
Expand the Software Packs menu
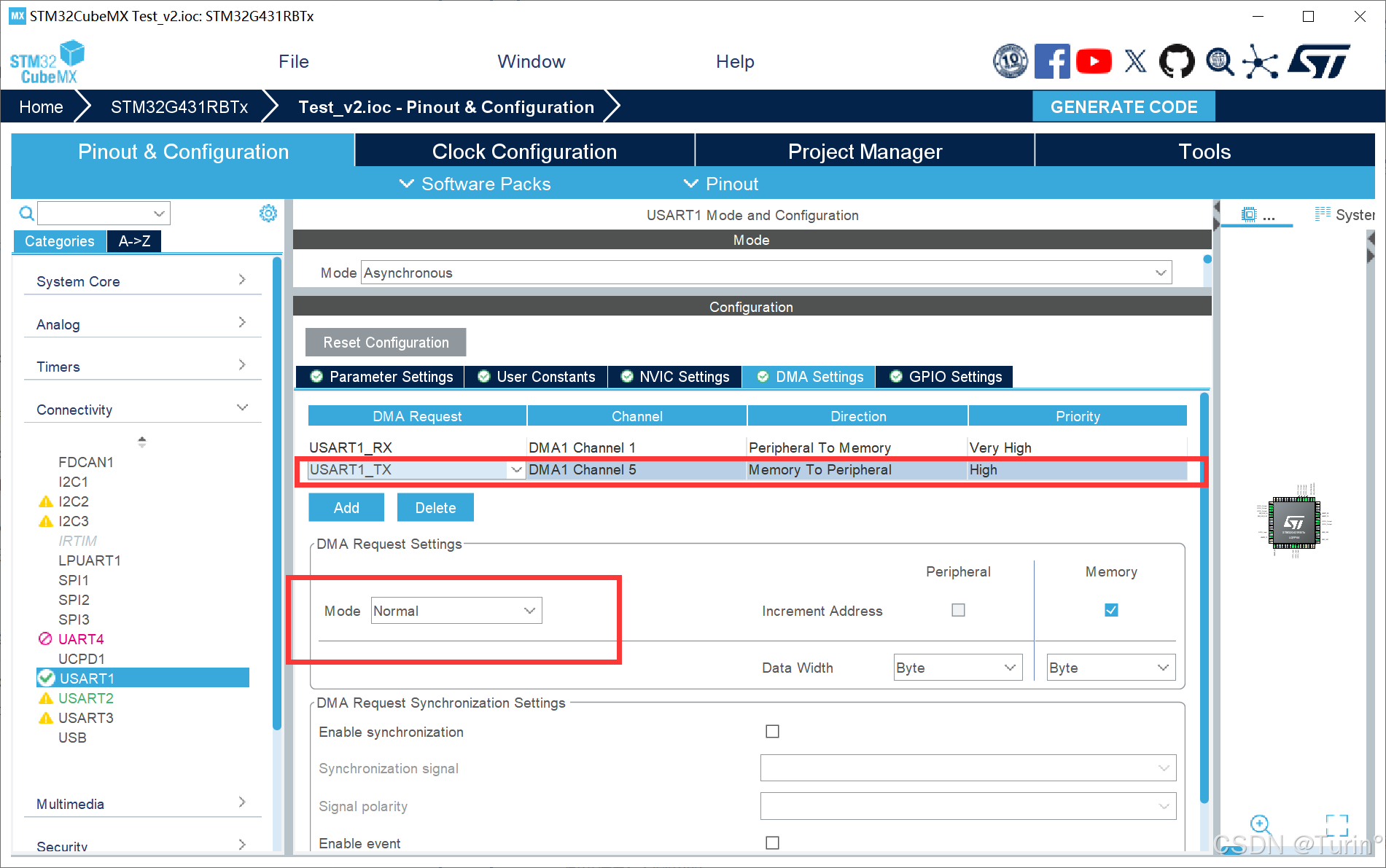click(x=475, y=184)
